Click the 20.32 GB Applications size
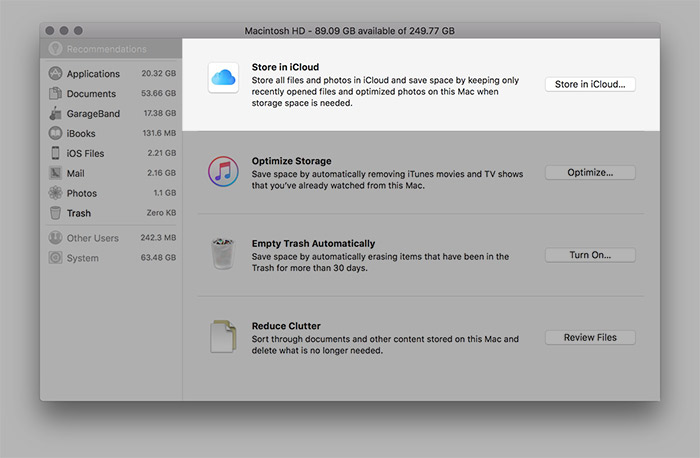This screenshot has height=458, width=700. click(158, 73)
